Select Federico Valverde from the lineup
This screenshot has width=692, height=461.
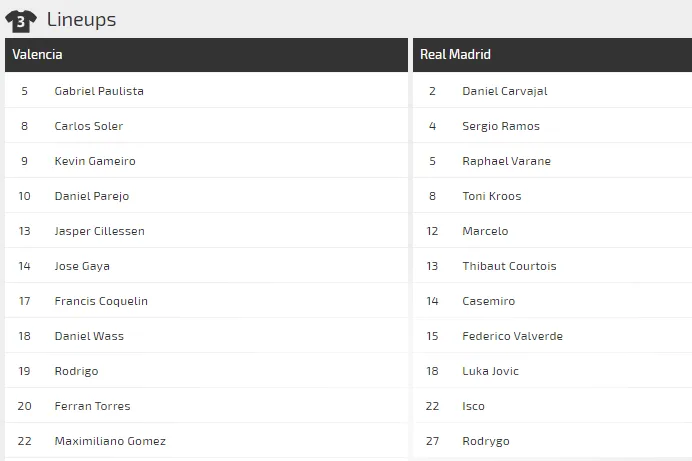click(512, 336)
